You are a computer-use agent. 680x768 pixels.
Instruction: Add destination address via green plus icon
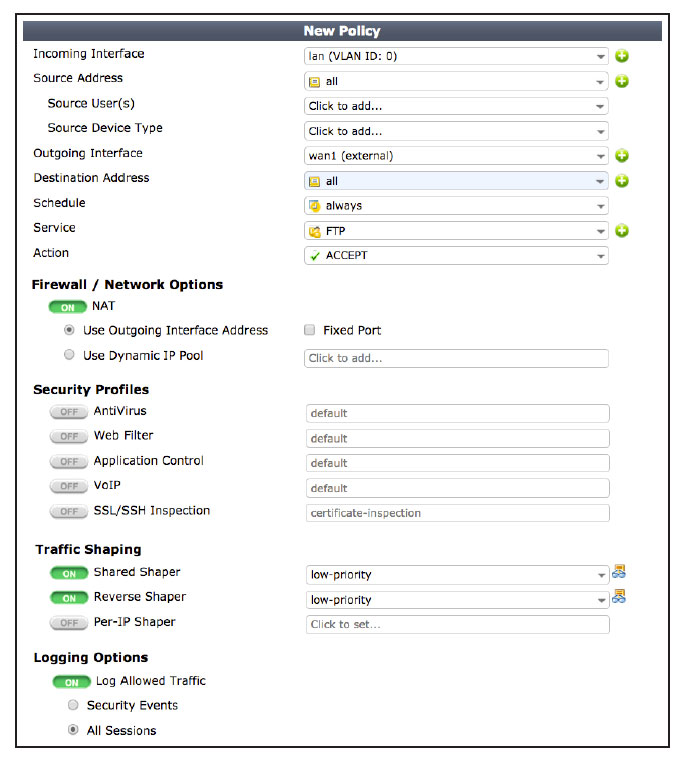click(x=622, y=181)
